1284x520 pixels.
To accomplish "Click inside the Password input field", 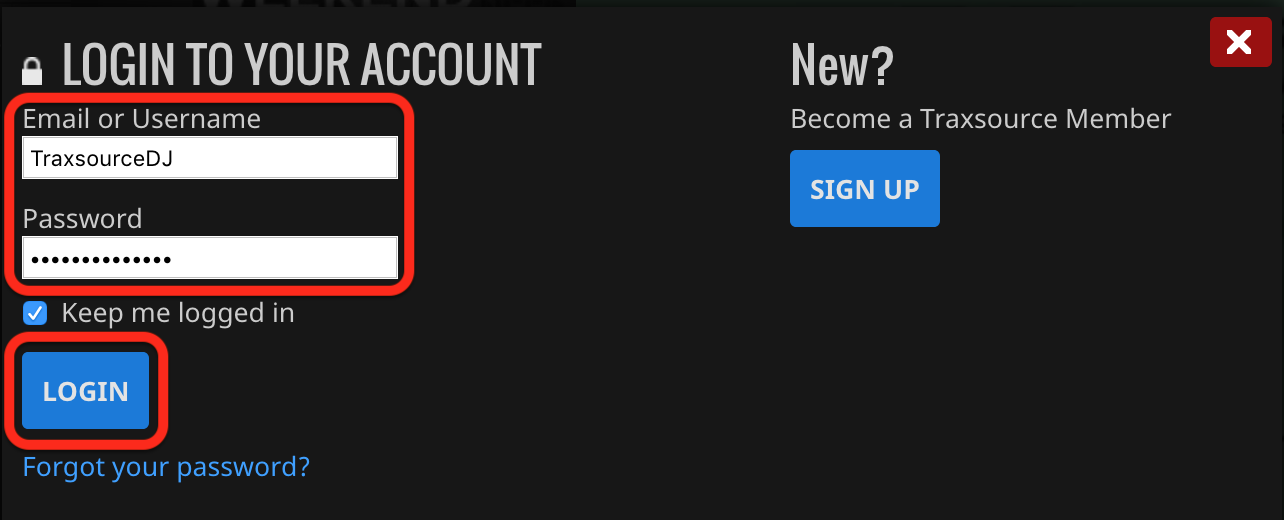I will (210, 258).
